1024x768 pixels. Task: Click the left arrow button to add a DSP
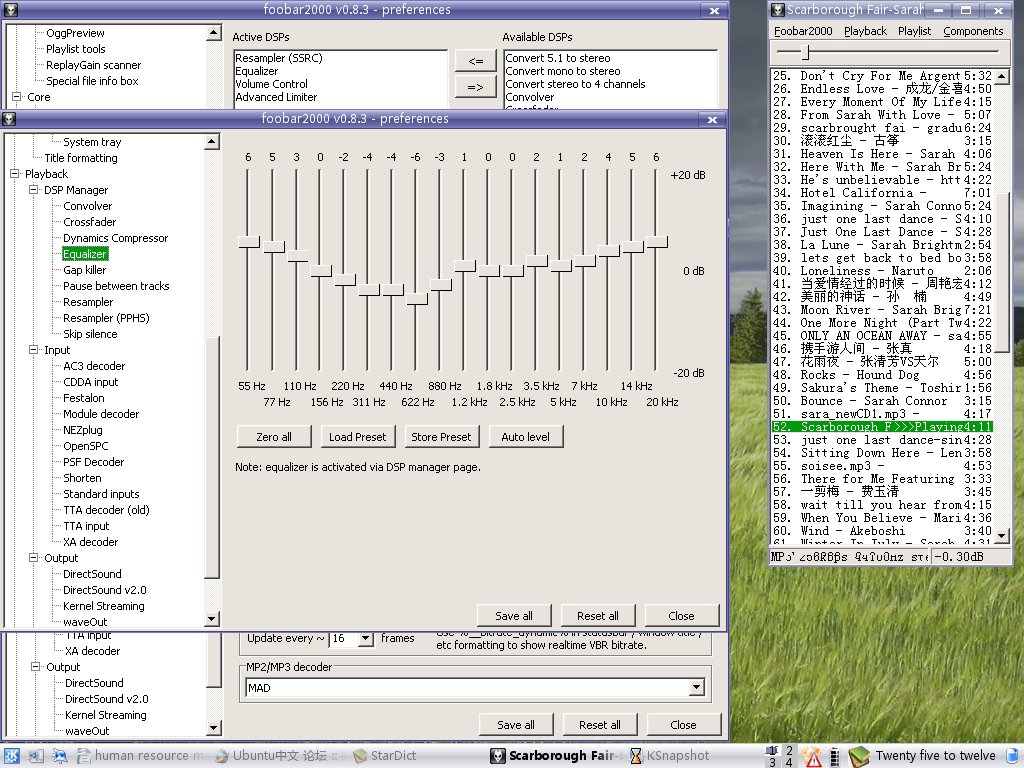(x=476, y=61)
